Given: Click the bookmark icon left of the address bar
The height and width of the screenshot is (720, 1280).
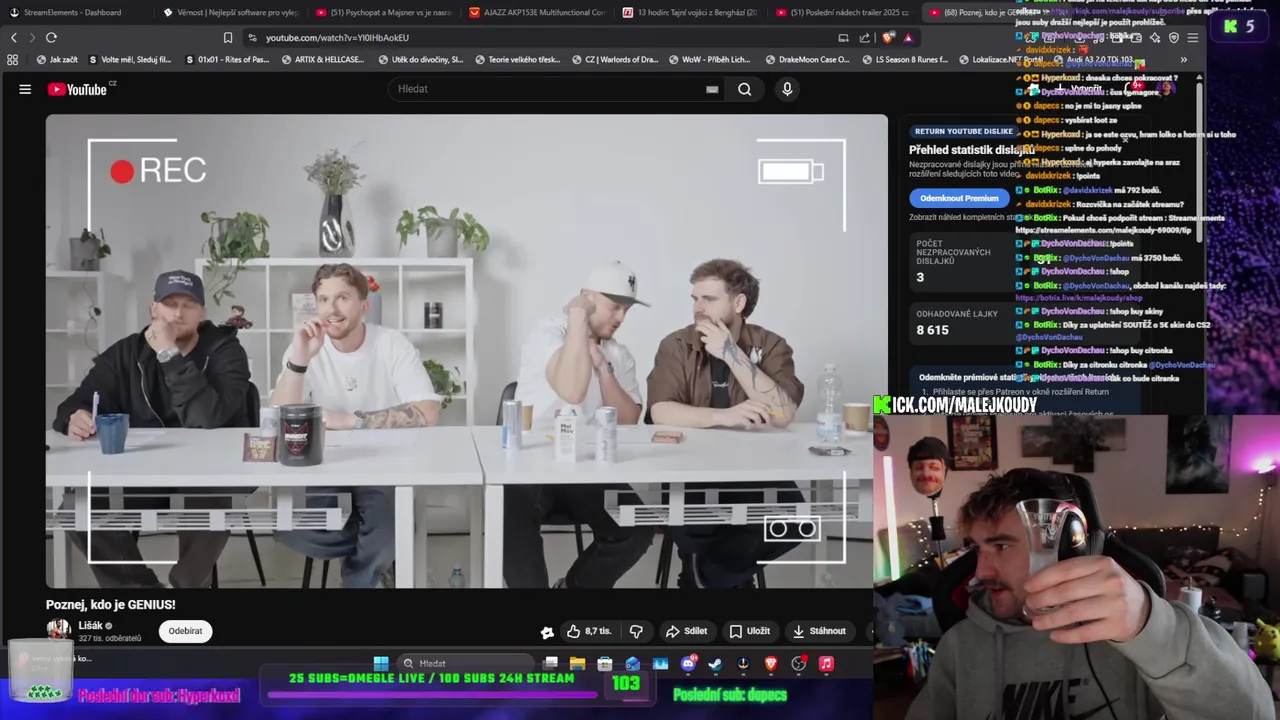Looking at the screenshot, I should pyautogui.click(x=227, y=38).
